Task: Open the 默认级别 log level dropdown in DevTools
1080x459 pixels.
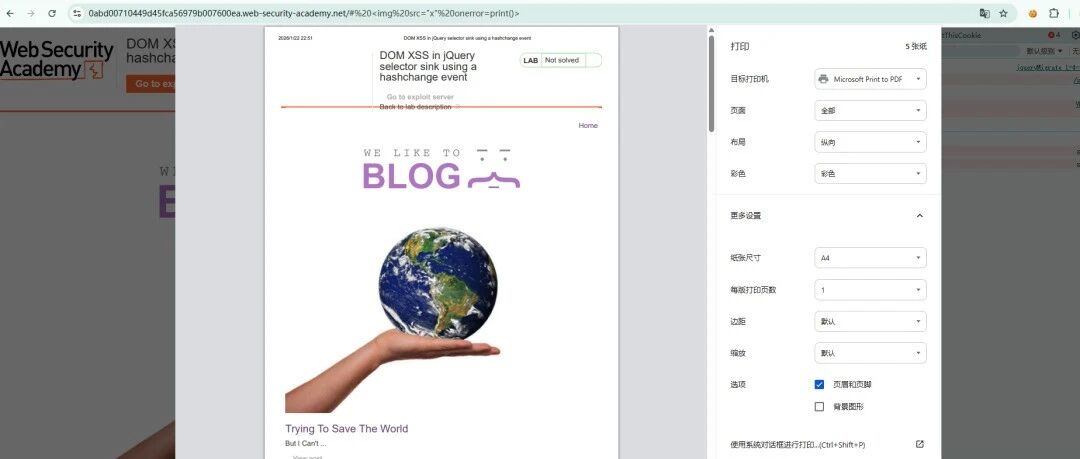Action: [1044, 51]
